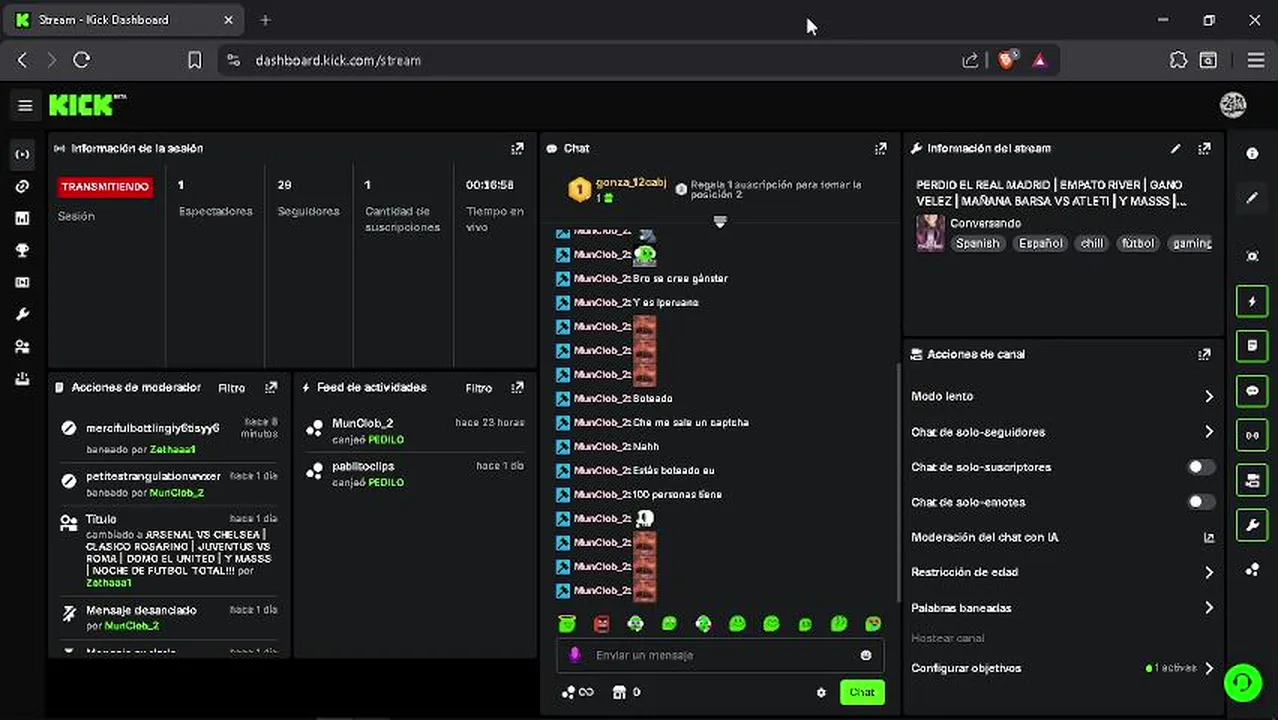Click the screenshot focus icon in the right sidebar
Image resolution: width=1278 pixels, height=720 pixels.
pyautogui.click(x=1252, y=256)
